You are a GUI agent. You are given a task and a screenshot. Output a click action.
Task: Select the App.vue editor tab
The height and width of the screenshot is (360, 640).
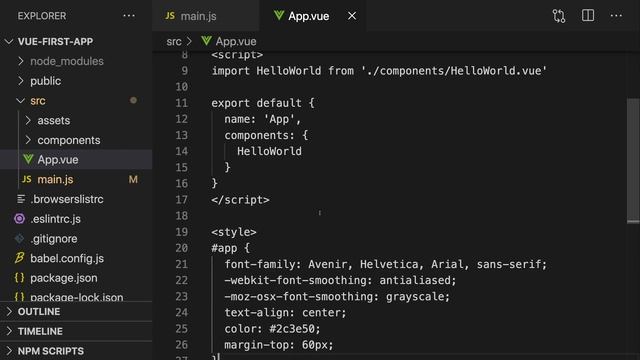coord(313,16)
